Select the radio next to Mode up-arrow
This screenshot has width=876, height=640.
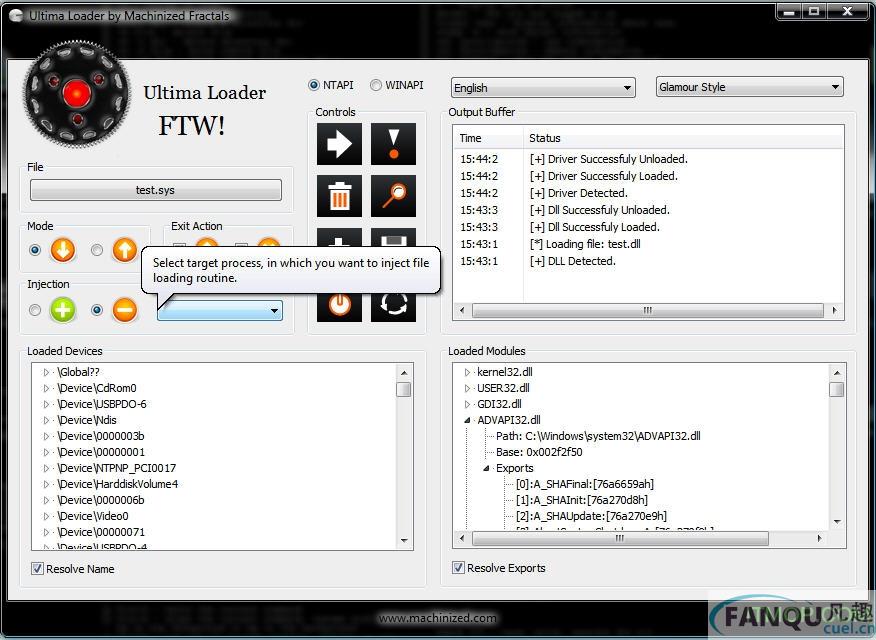[x=97, y=250]
